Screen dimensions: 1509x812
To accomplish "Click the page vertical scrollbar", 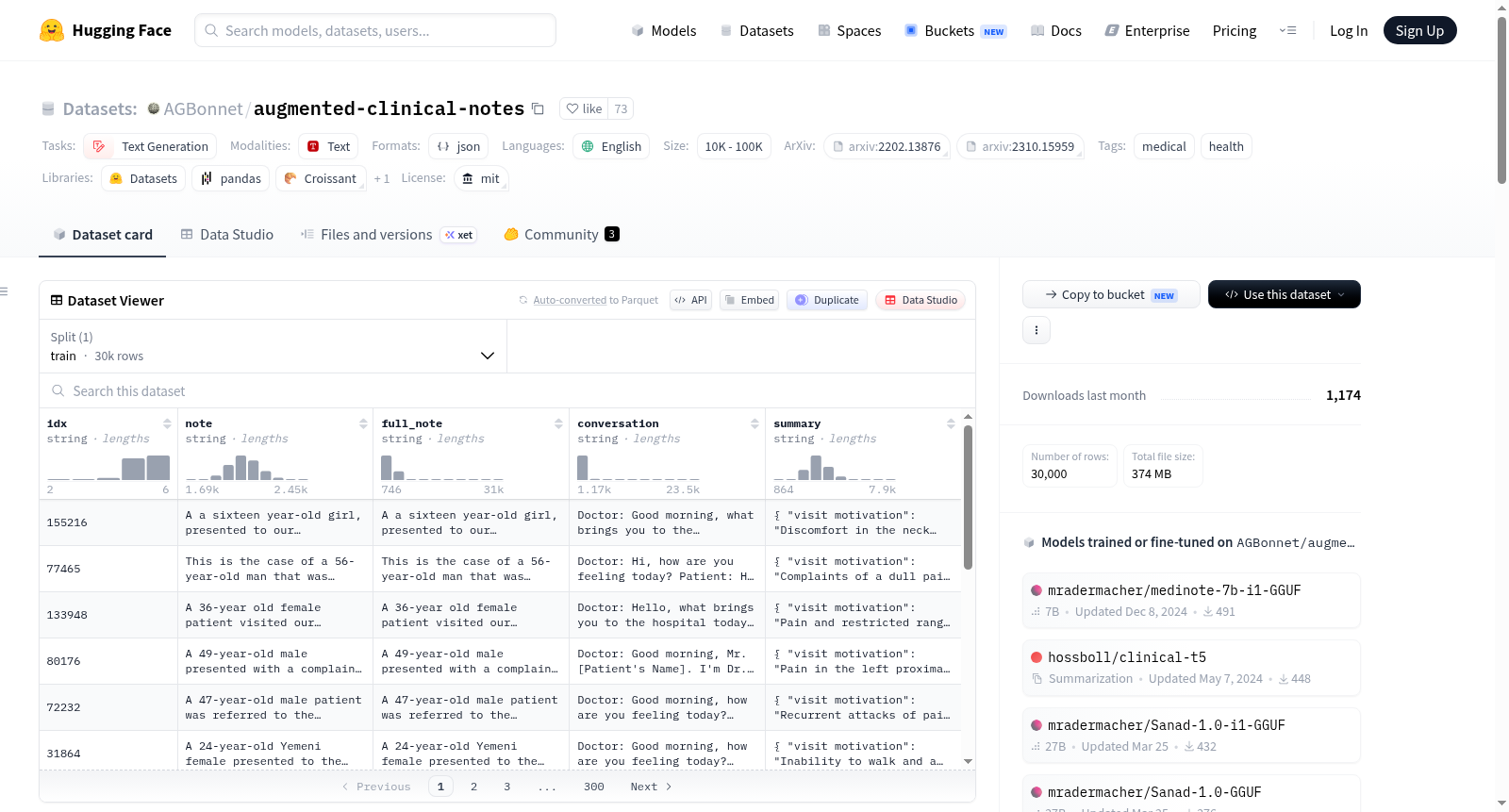I will [x=1501, y=99].
